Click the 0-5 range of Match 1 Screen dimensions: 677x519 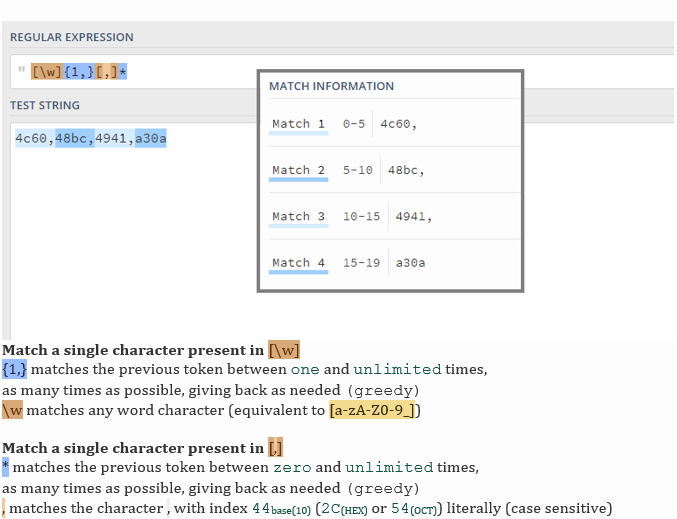(354, 124)
